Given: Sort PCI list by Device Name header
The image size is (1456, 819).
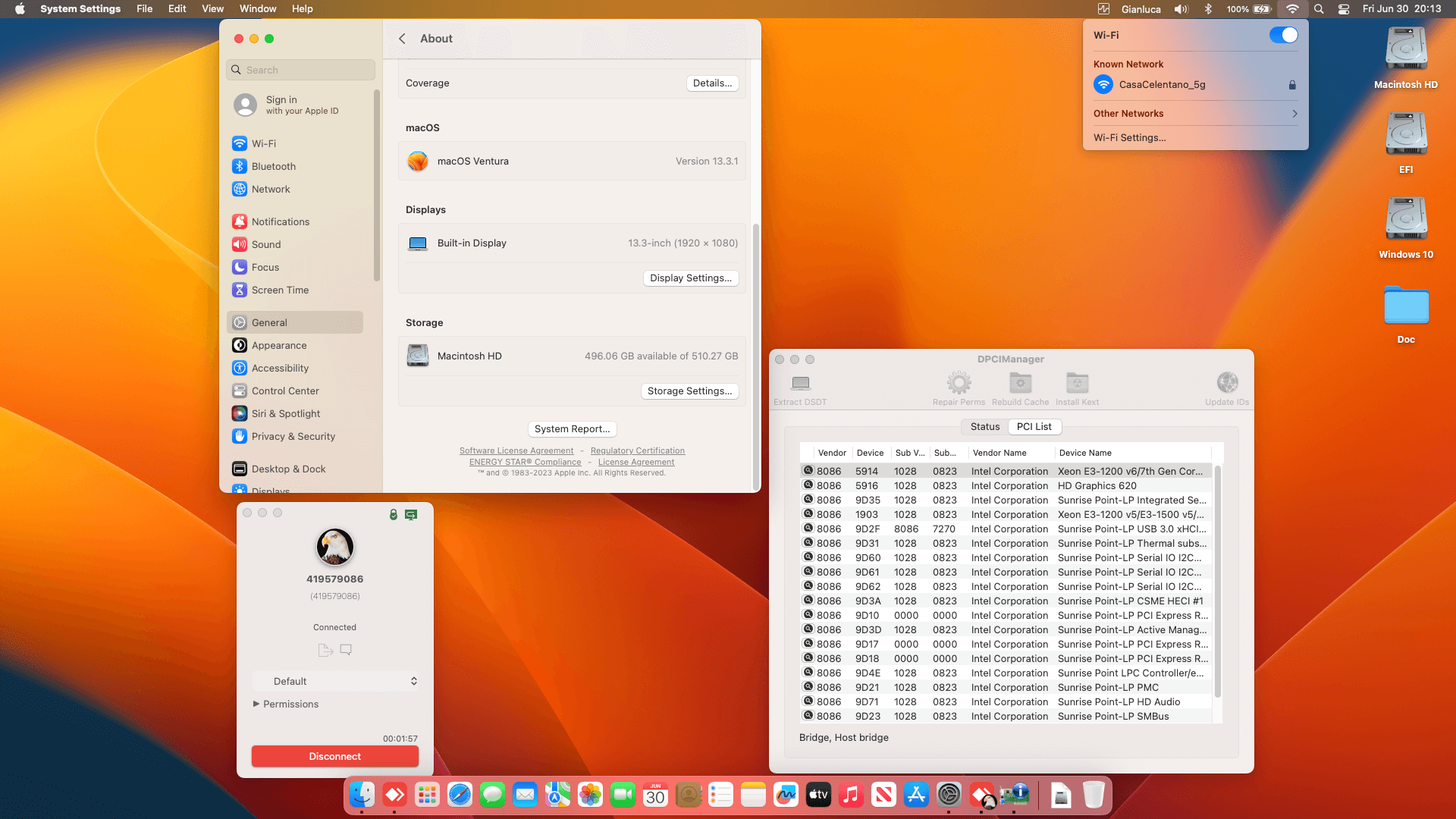Looking at the screenshot, I should (x=1133, y=453).
